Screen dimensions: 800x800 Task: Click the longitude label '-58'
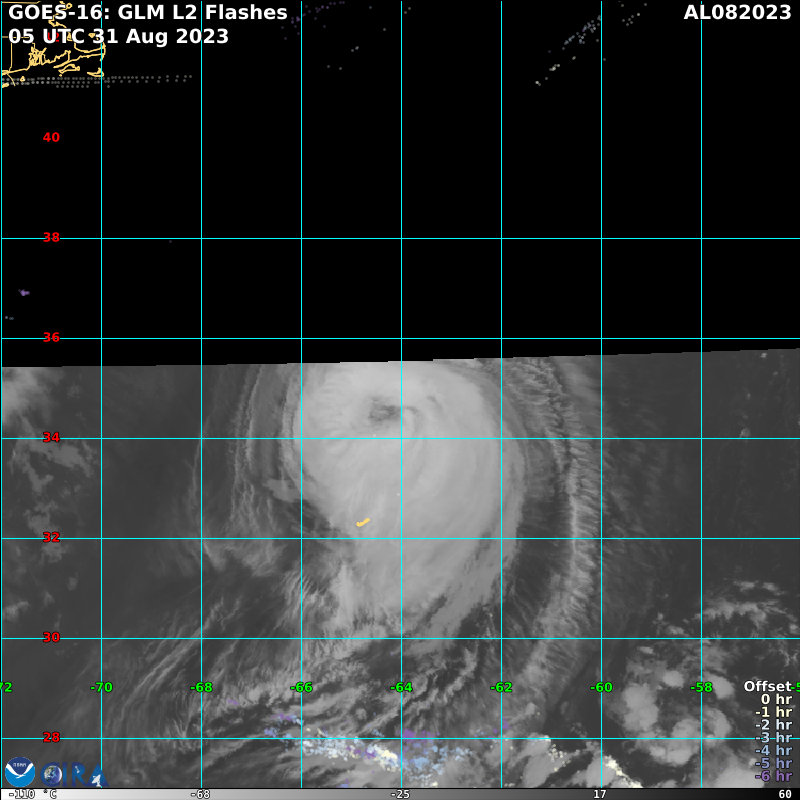coord(701,687)
